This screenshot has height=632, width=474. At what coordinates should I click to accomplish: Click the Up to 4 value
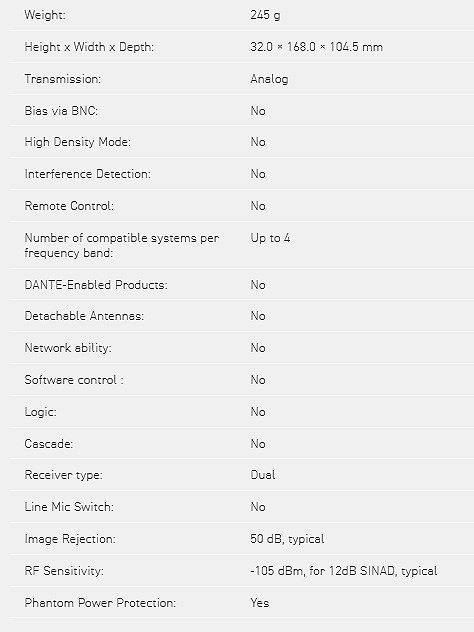click(270, 238)
